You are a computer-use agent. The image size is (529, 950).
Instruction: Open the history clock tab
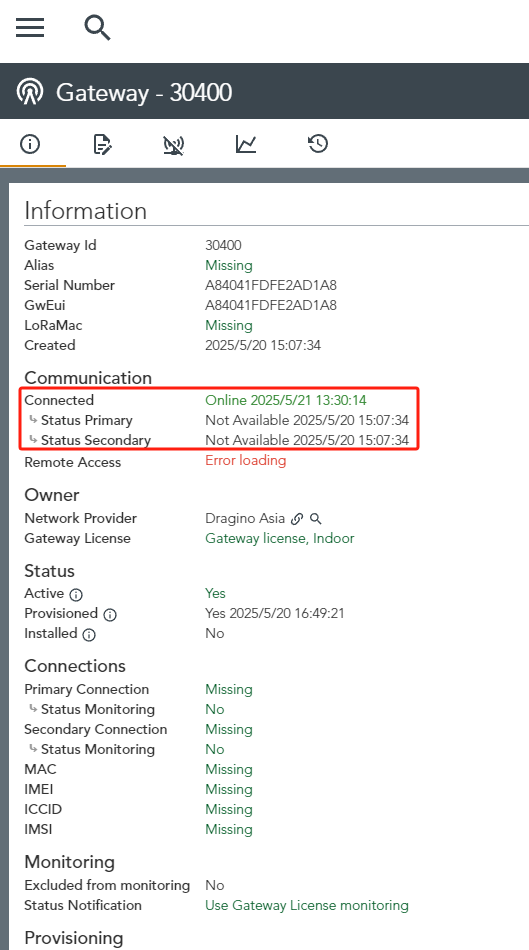click(318, 144)
